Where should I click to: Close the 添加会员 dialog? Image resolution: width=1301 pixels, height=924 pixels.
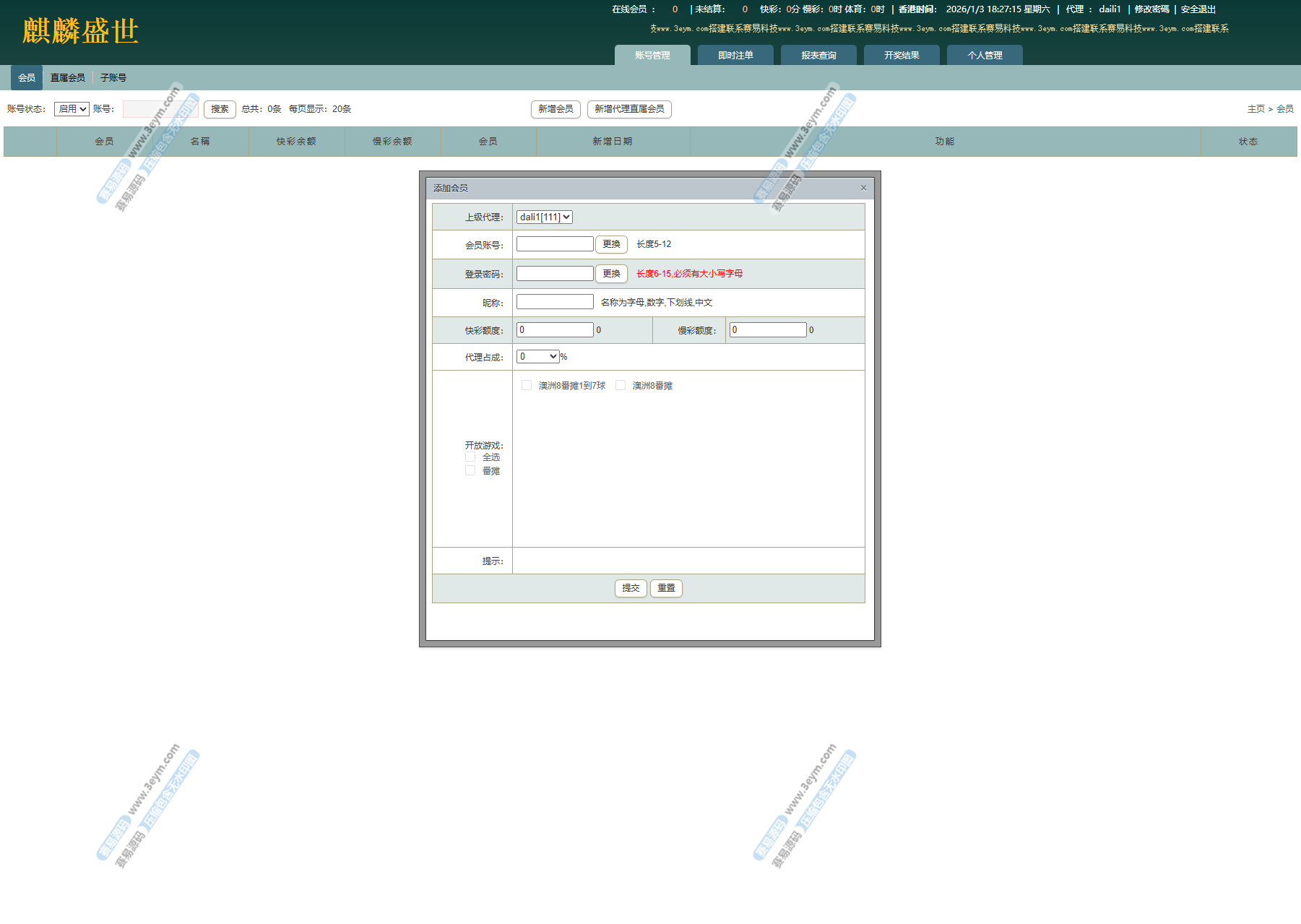pos(863,188)
